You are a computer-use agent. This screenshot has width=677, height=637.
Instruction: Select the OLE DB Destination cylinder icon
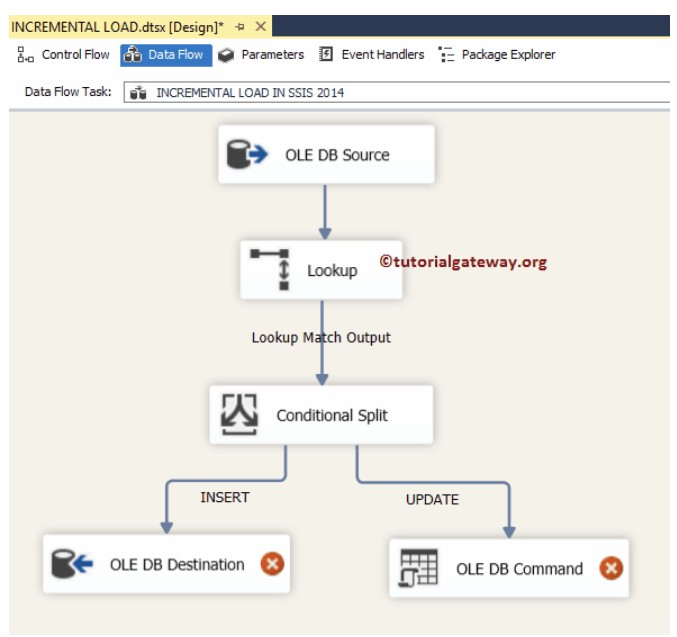[x=72, y=563]
